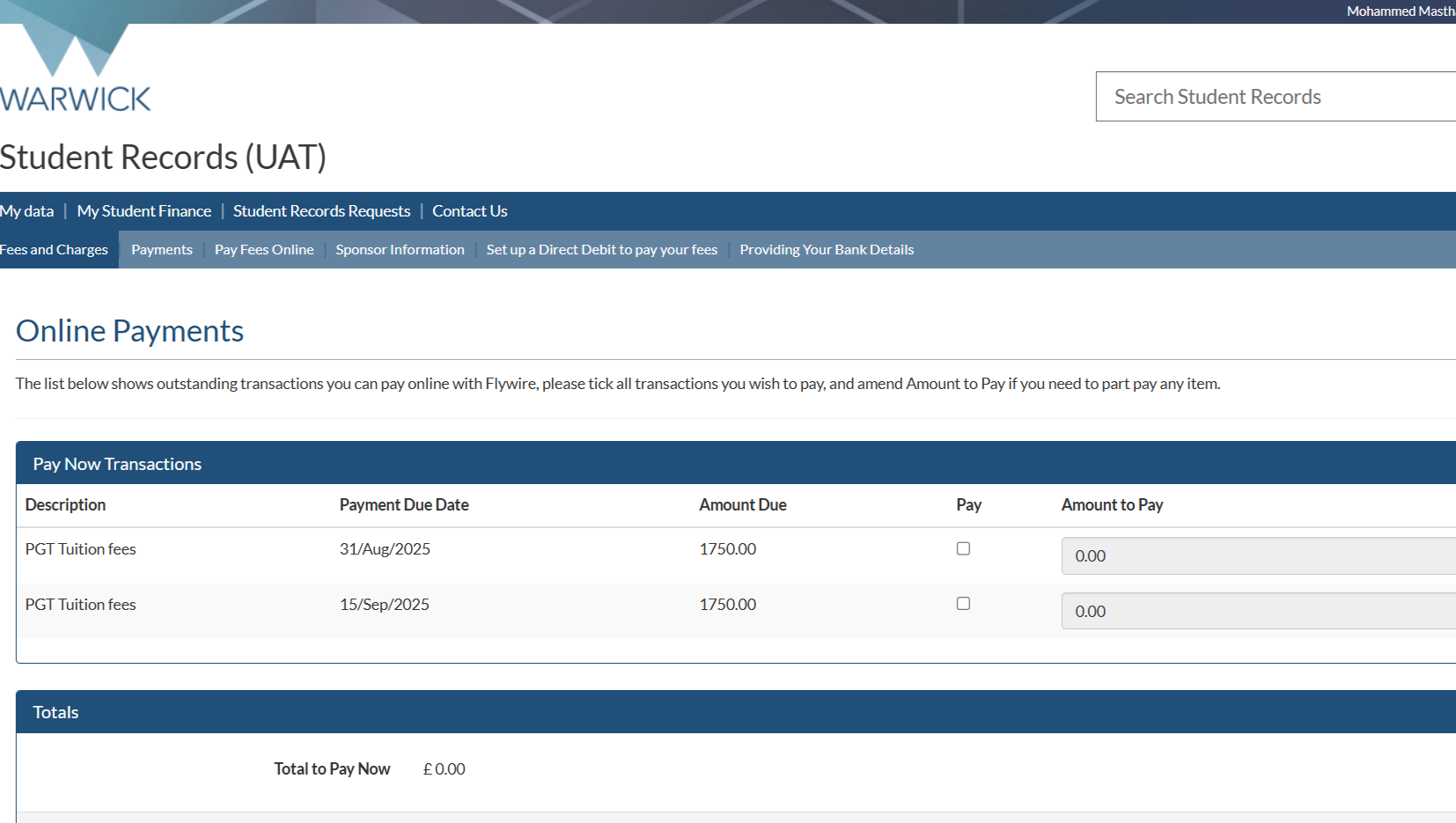Select the Pay Fees Online tab

tap(264, 250)
